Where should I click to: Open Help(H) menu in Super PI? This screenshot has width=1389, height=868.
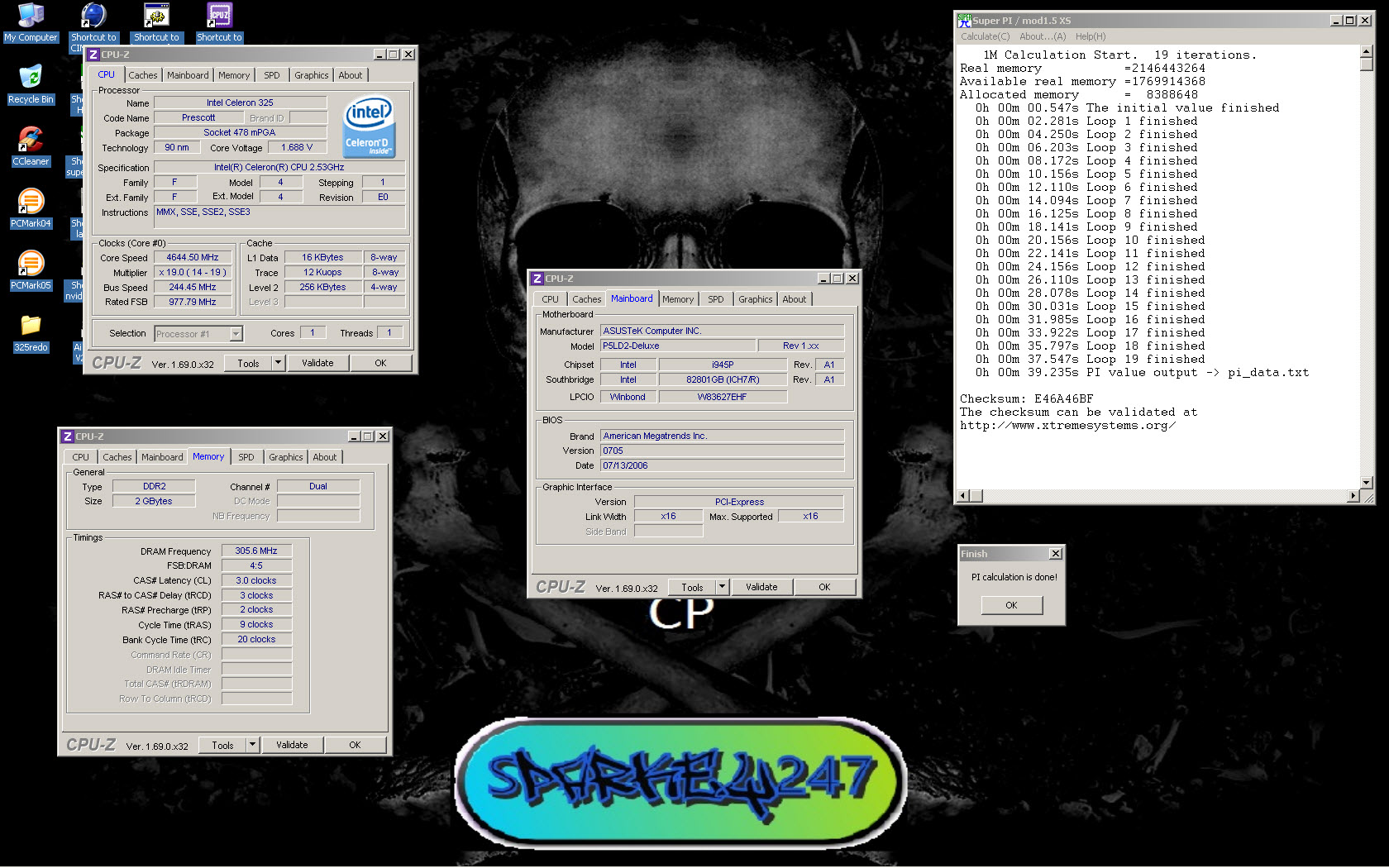click(1090, 36)
